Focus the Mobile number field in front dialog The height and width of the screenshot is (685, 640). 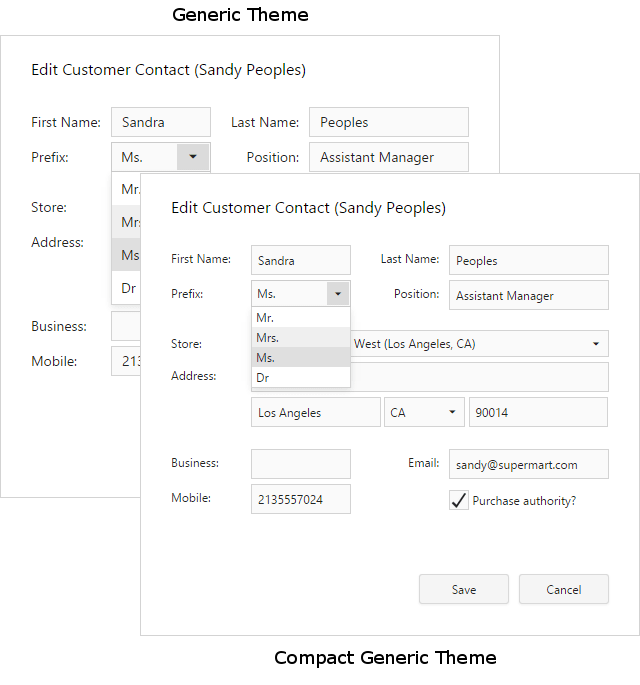pos(300,499)
